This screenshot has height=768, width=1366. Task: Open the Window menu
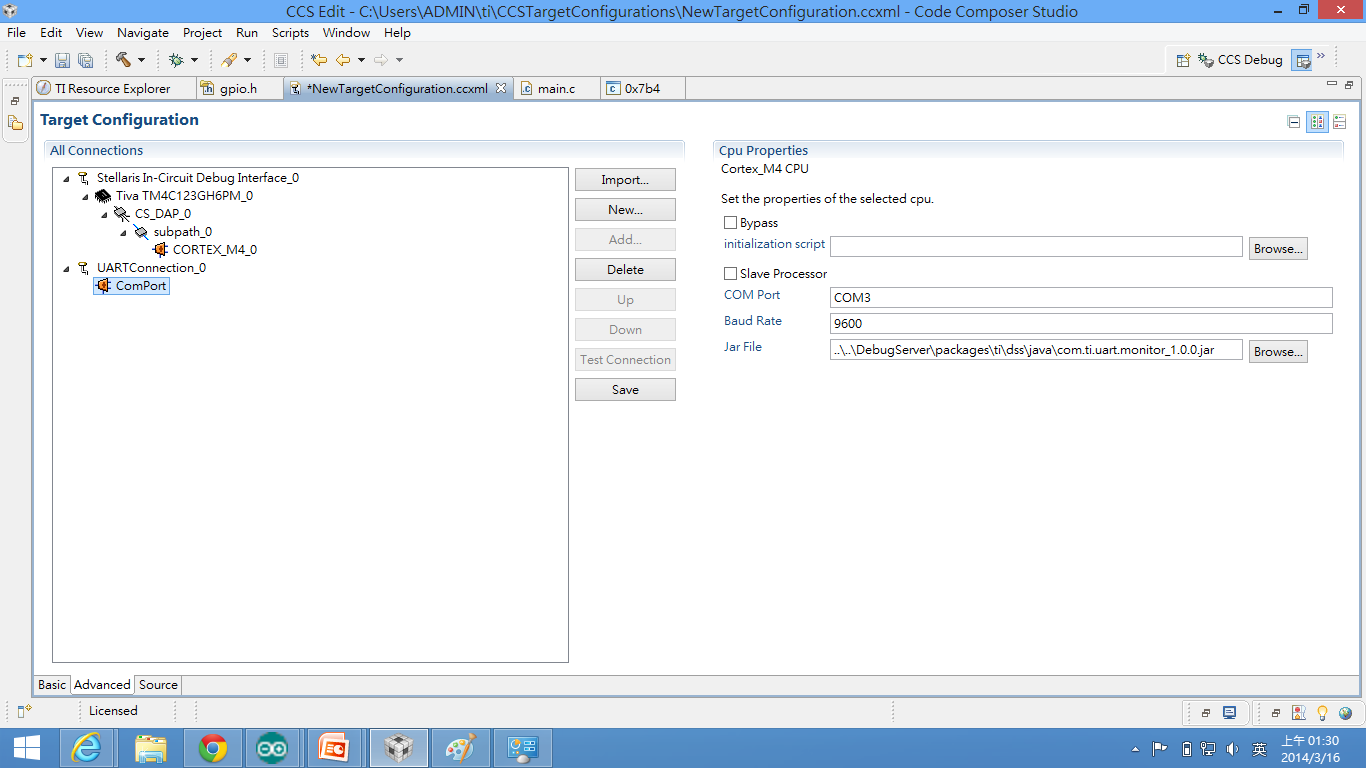[x=347, y=33]
